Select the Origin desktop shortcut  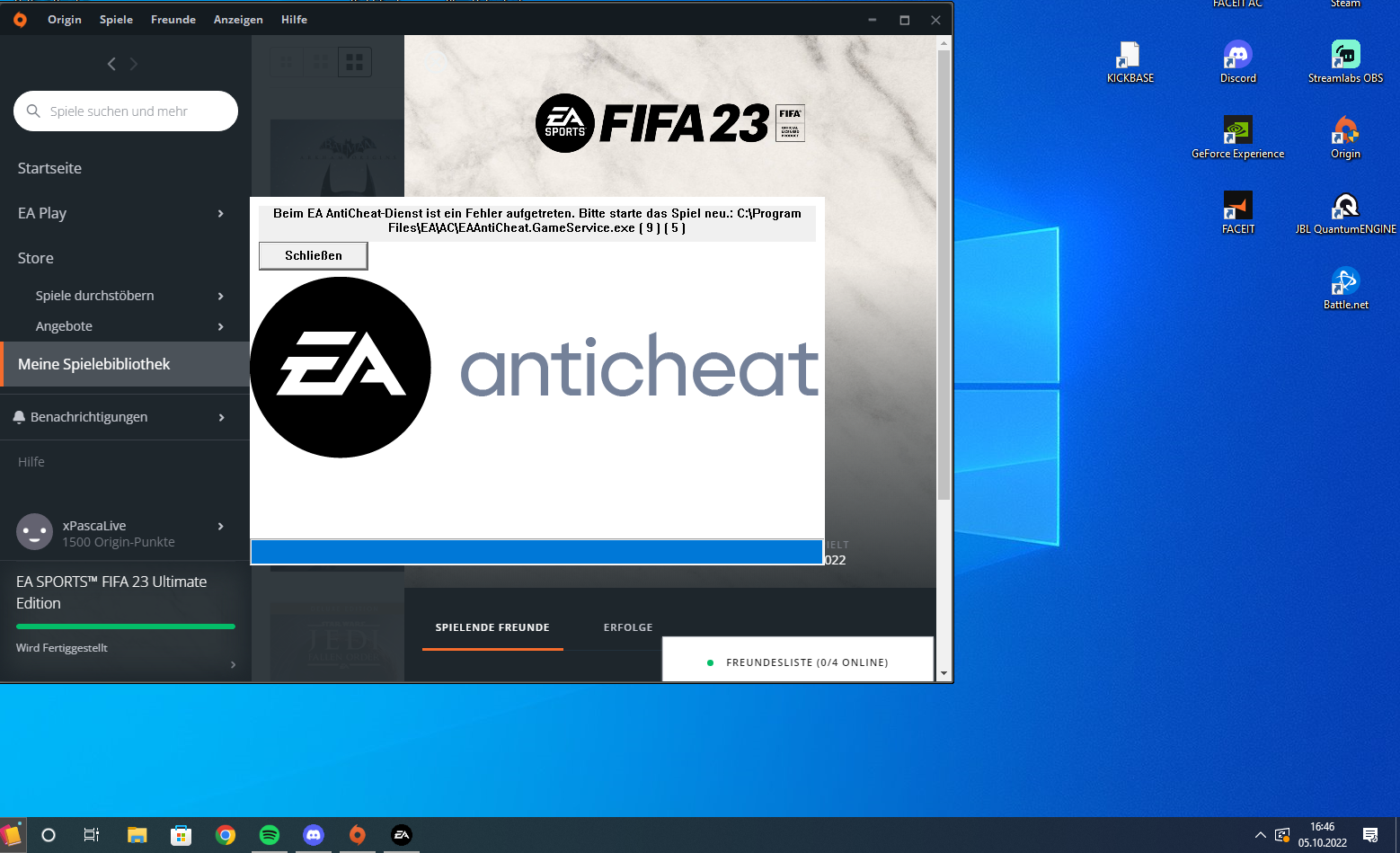point(1346,138)
